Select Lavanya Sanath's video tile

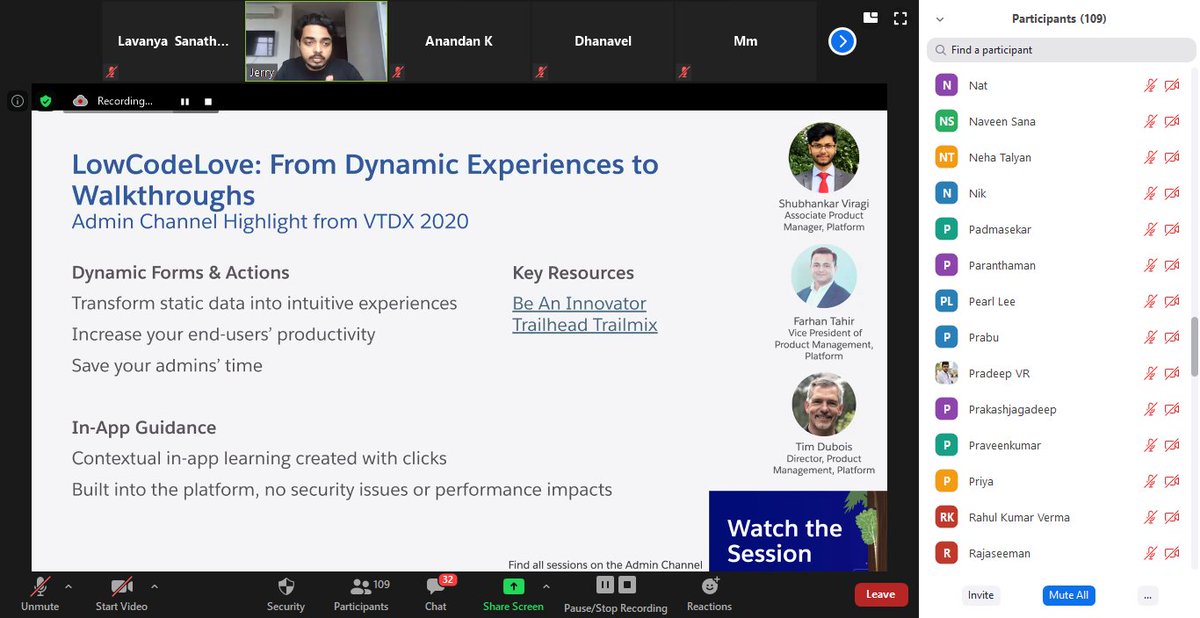click(x=173, y=41)
